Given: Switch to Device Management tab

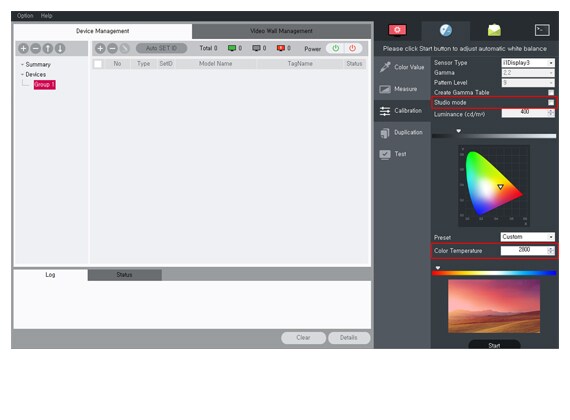Looking at the screenshot, I should [103, 31].
